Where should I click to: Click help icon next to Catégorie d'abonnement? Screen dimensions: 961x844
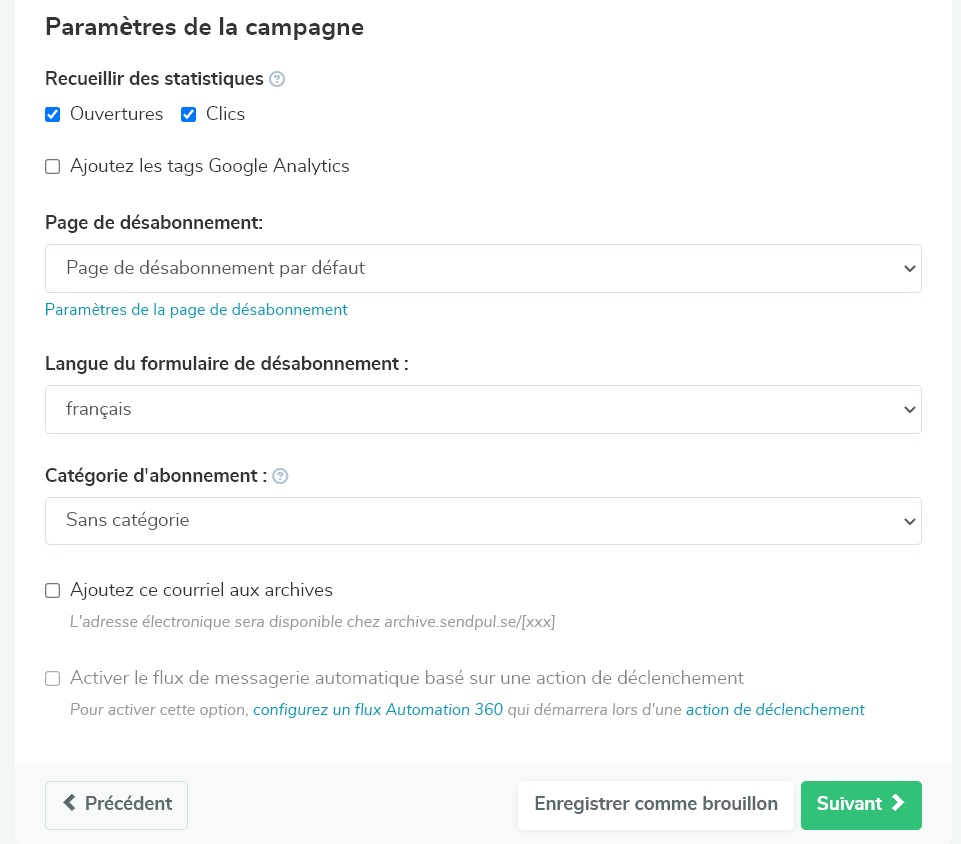click(x=280, y=477)
